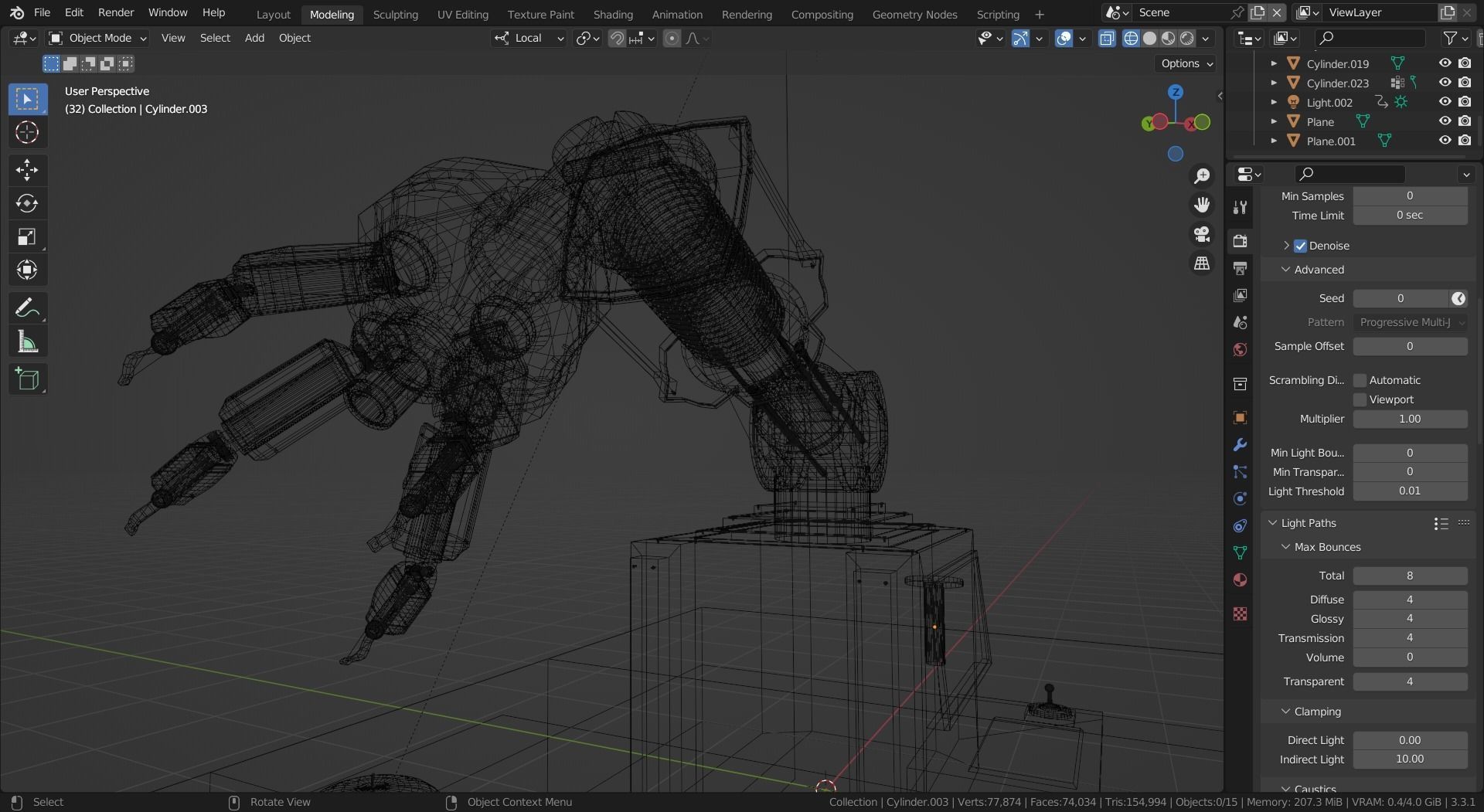The height and width of the screenshot is (812, 1484).
Task: Switch to rendered viewport shading
Action: (1187, 39)
